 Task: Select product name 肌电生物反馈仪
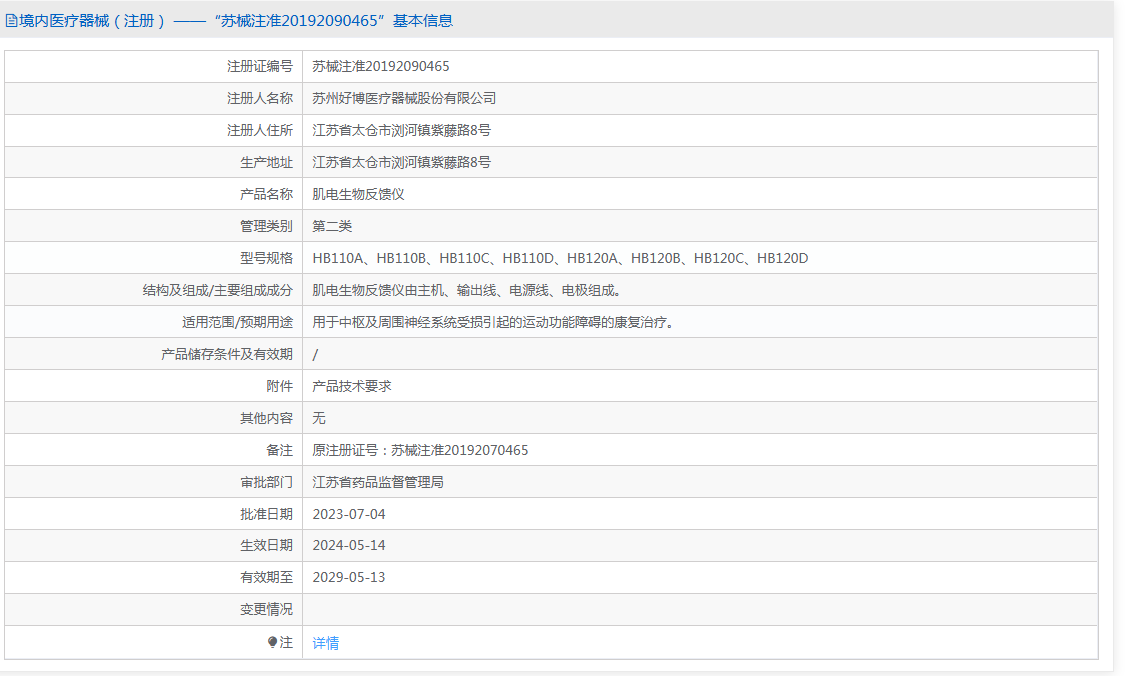point(358,194)
